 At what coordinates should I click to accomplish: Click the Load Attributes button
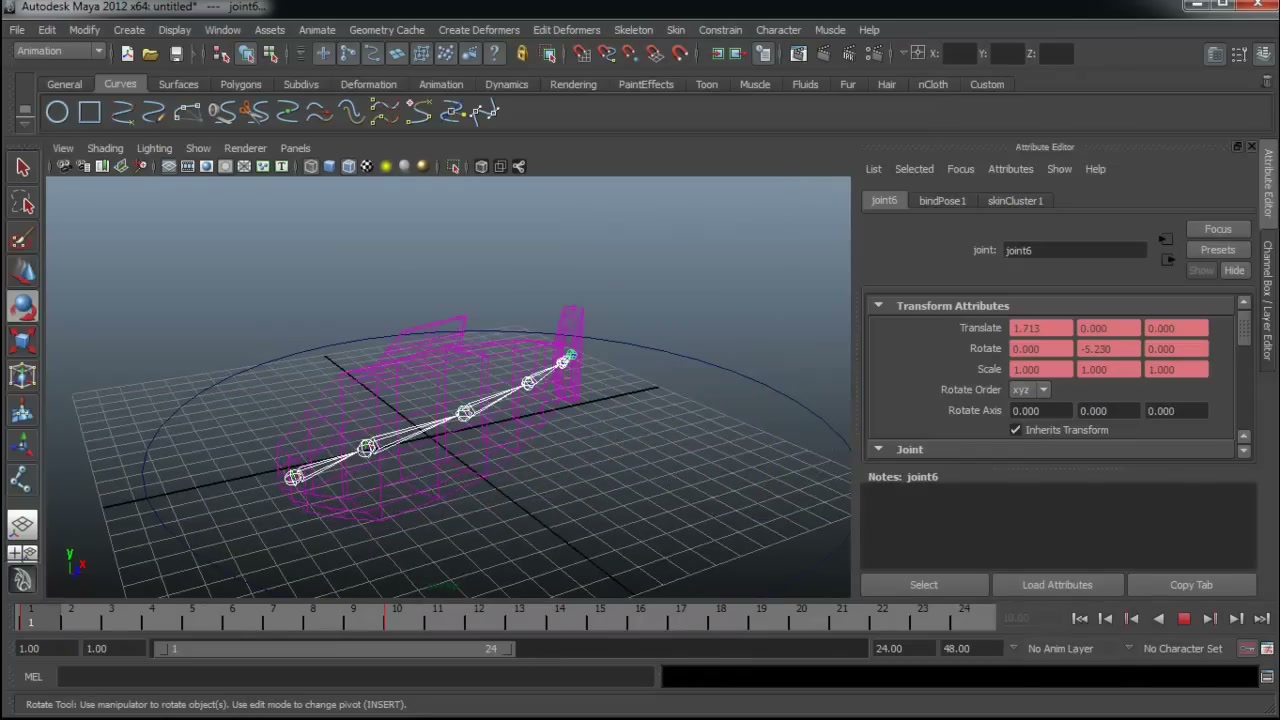tap(1057, 585)
